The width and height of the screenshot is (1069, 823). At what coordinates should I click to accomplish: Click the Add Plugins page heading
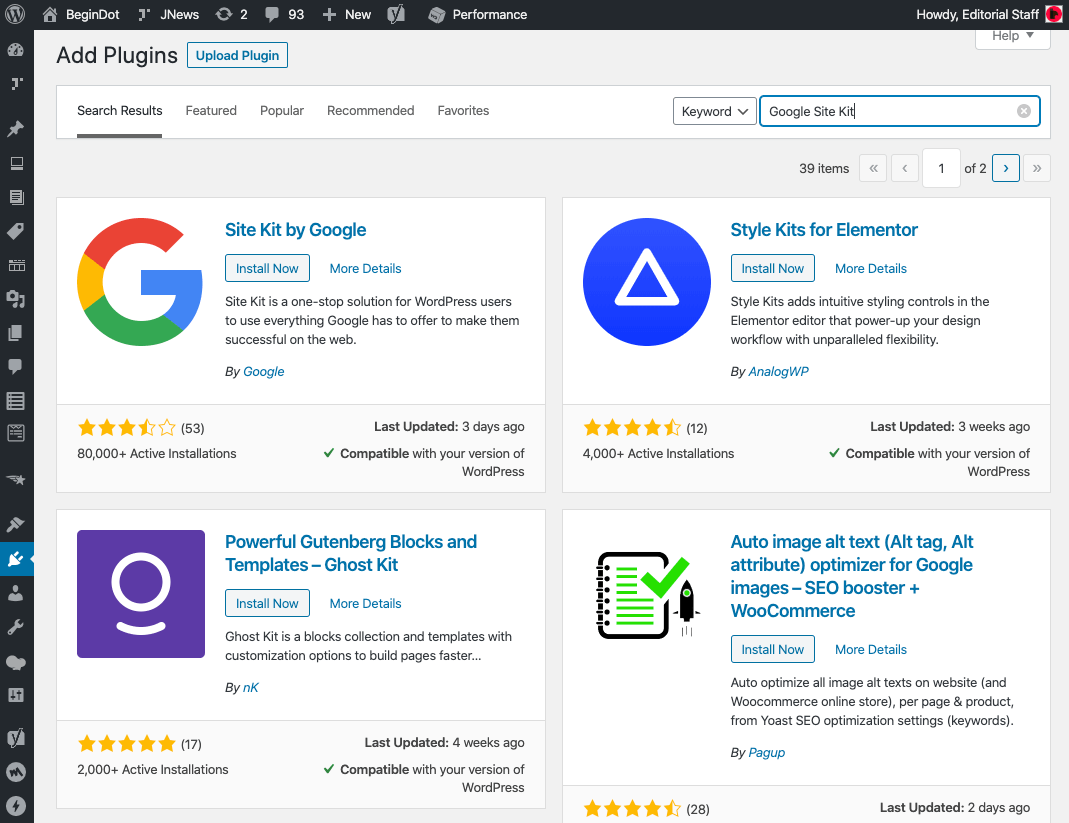(117, 55)
